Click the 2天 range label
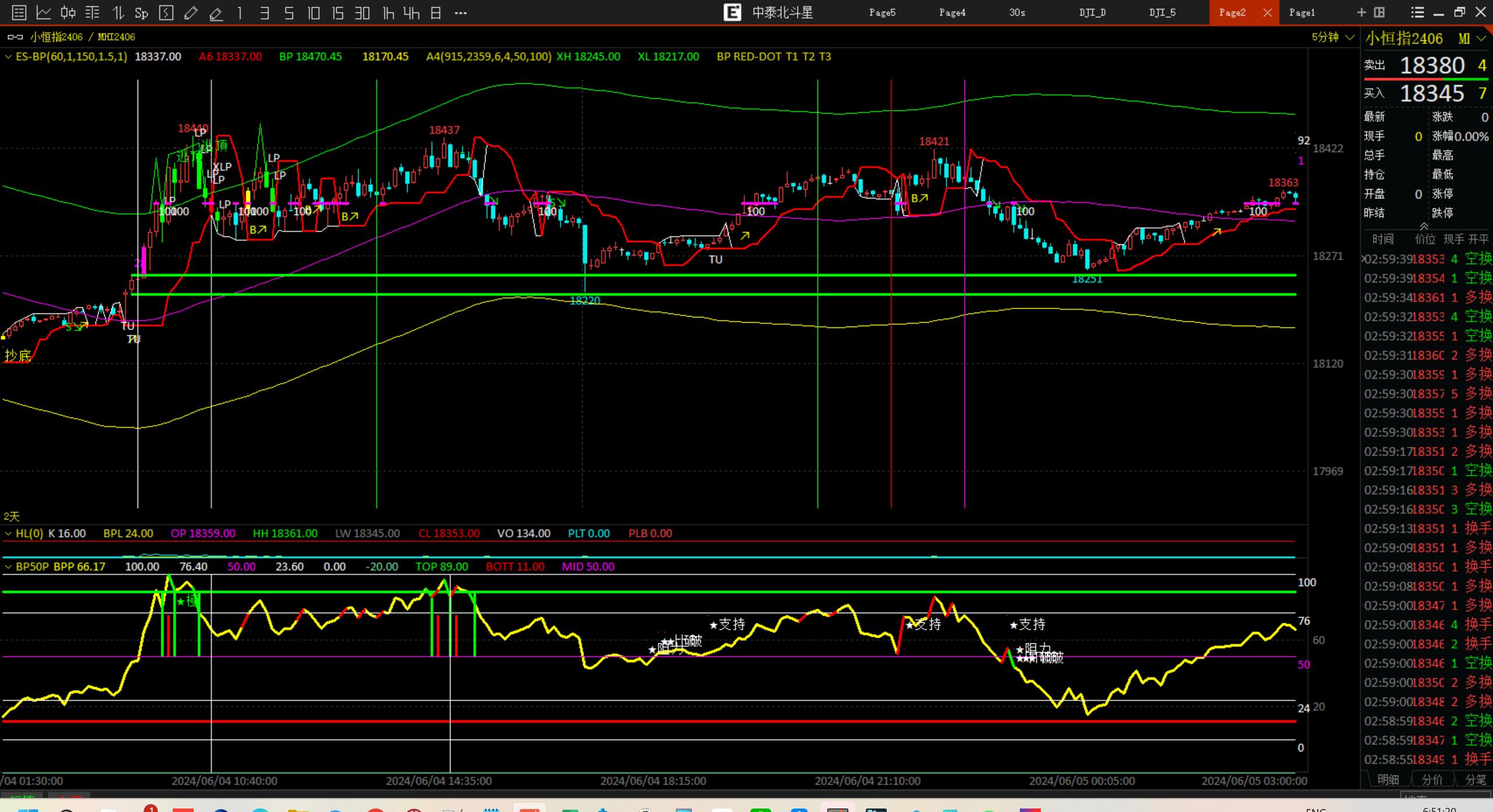 point(12,516)
